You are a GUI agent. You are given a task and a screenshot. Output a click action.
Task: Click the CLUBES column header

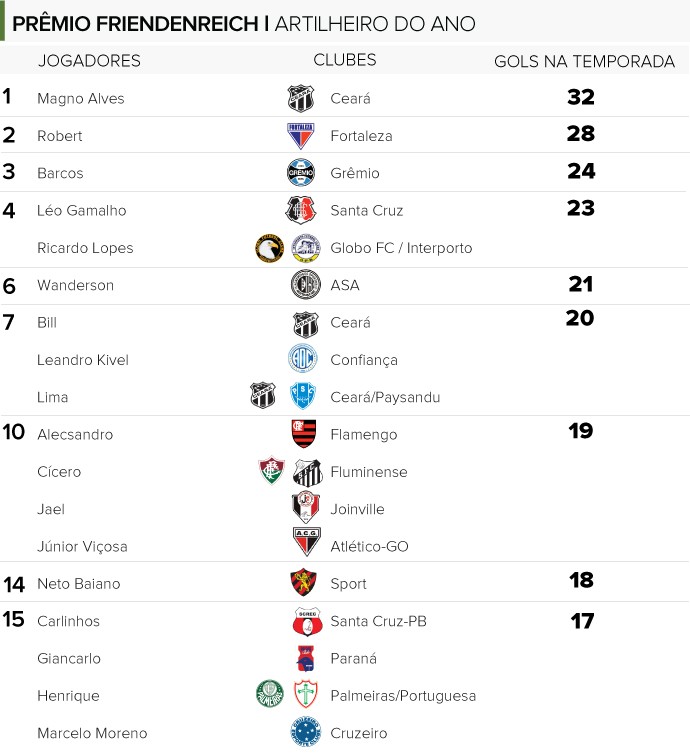345,60
